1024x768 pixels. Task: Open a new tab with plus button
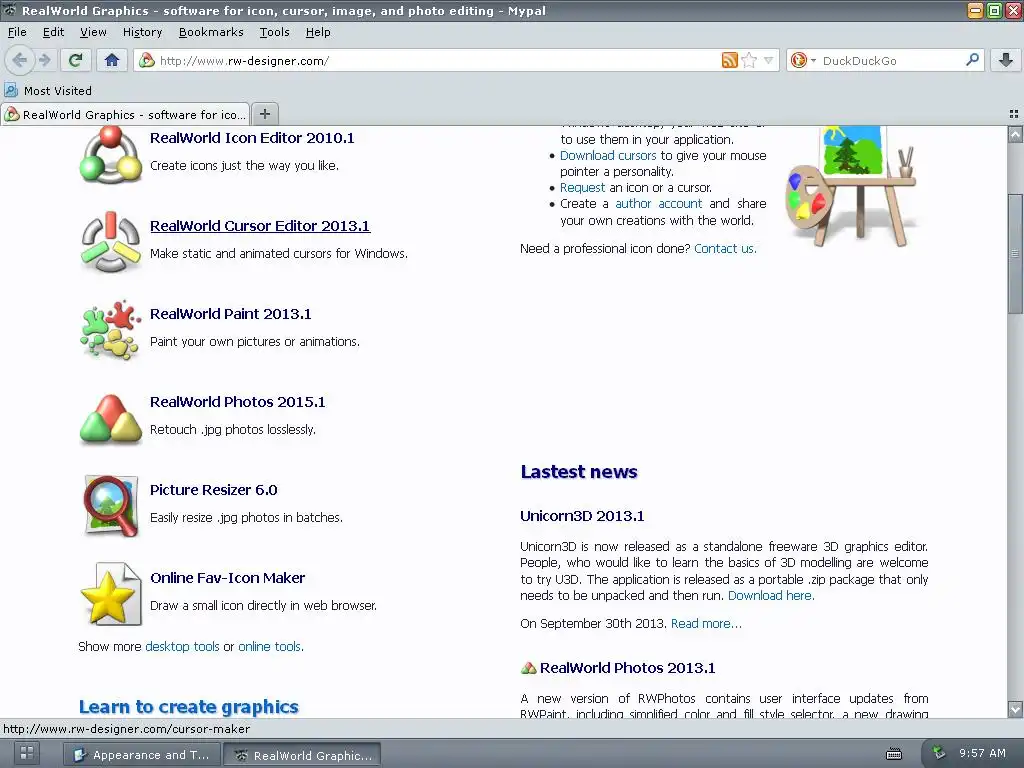point(264,114)
